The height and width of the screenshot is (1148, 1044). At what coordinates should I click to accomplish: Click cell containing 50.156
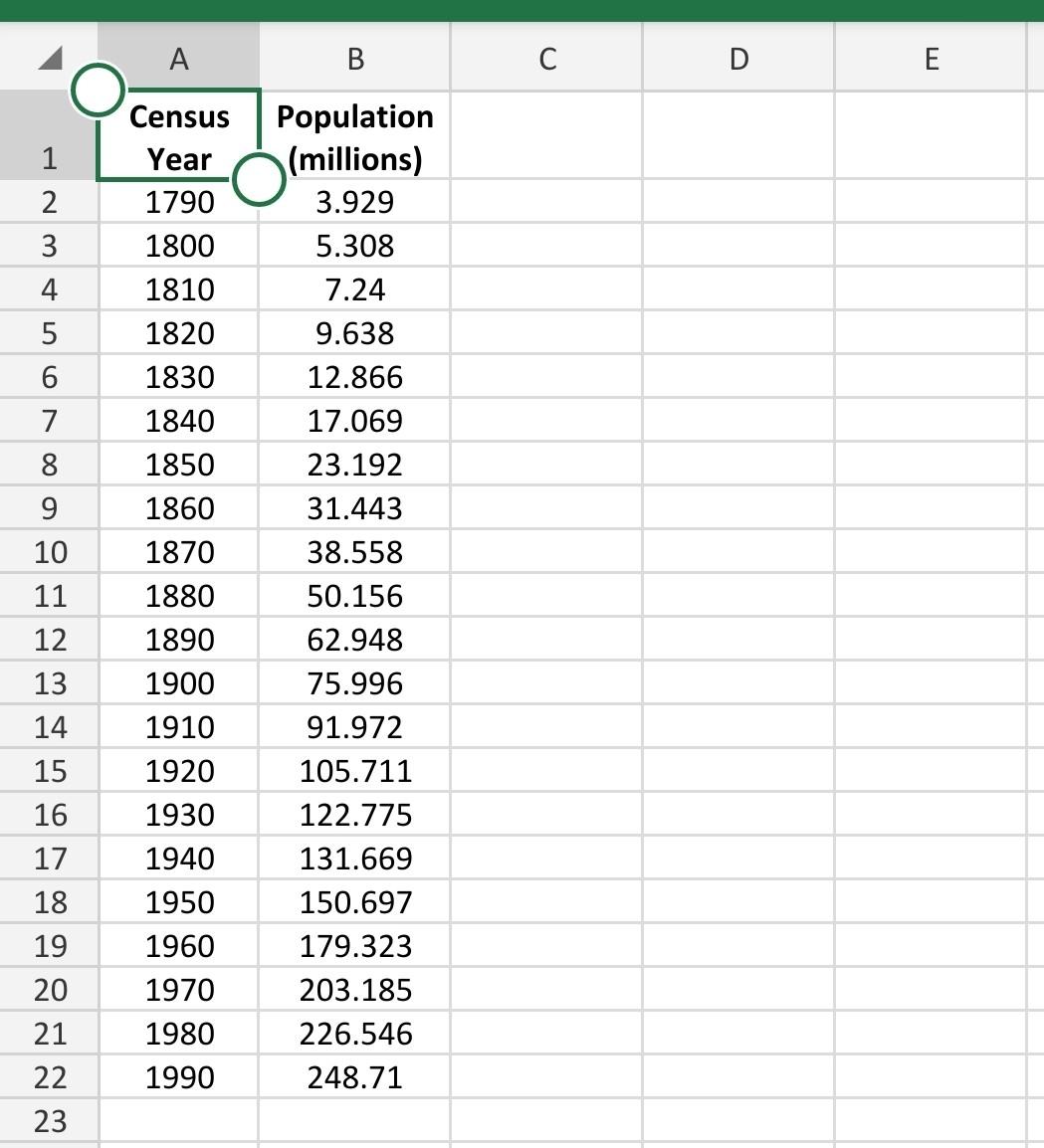[x=354, y=595]
